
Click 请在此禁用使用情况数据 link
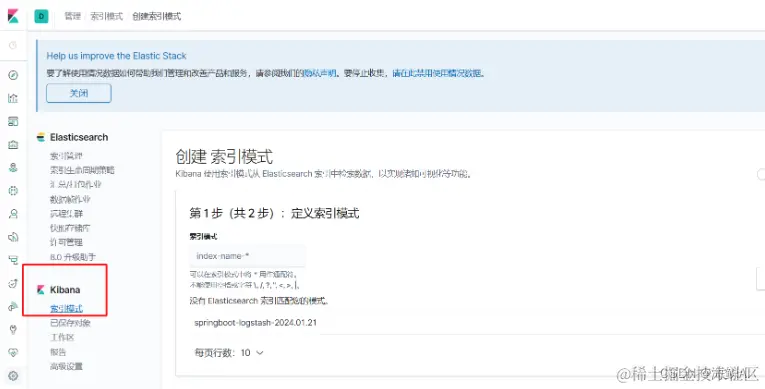[x=437, y=74]
